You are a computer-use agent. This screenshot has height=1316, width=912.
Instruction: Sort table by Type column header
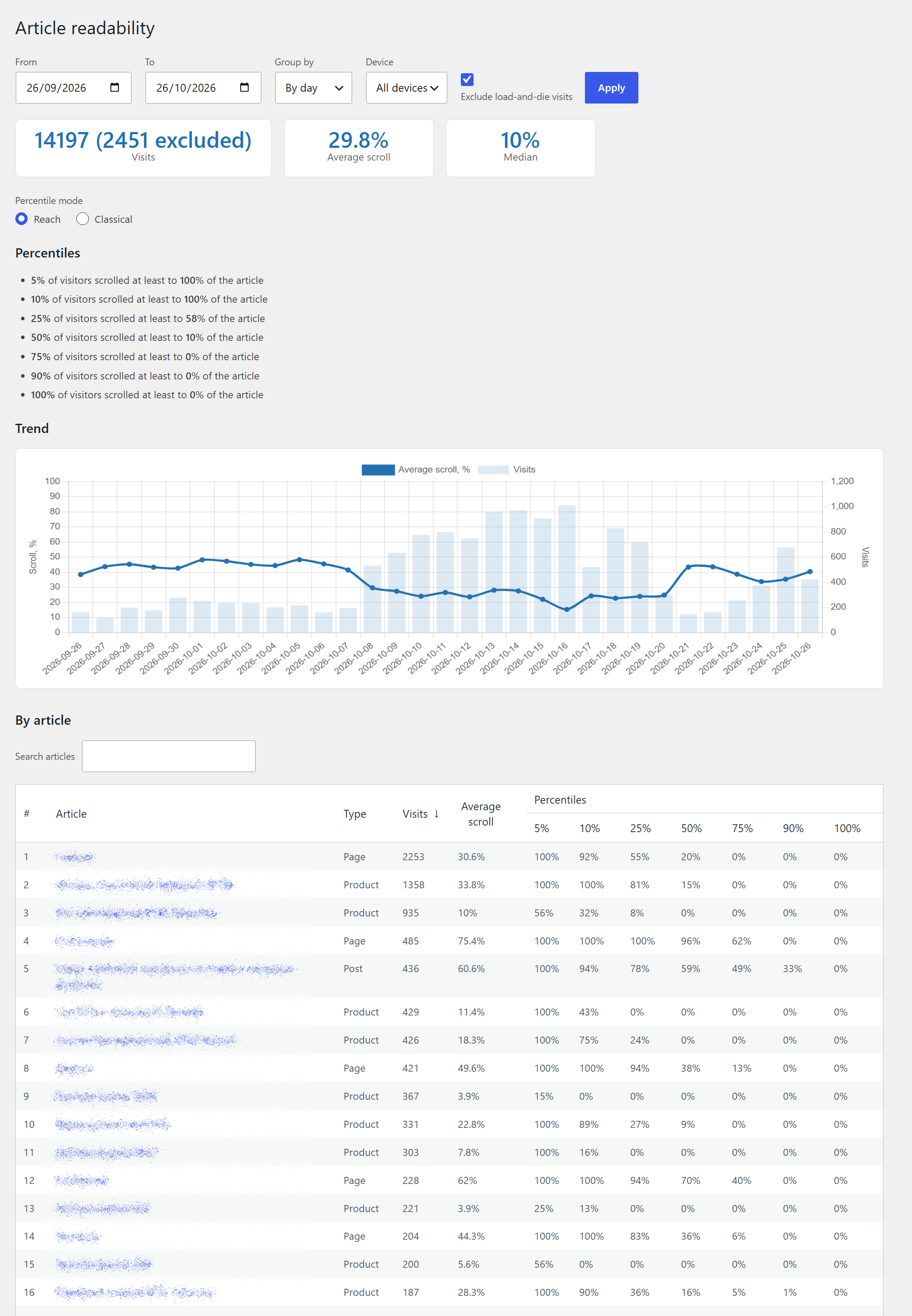[354, 813]
